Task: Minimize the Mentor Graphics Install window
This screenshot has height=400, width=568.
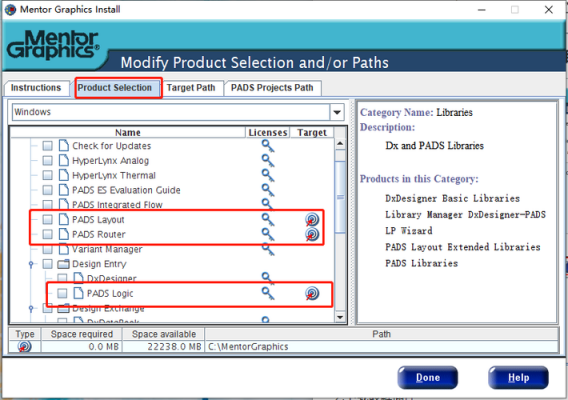Action: [481, 10]
